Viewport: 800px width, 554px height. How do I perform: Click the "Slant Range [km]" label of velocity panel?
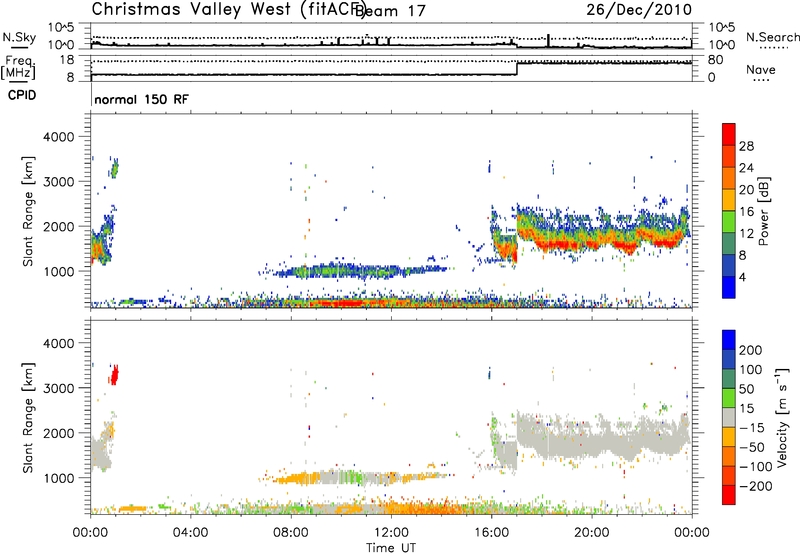click(x=28, y=417)
